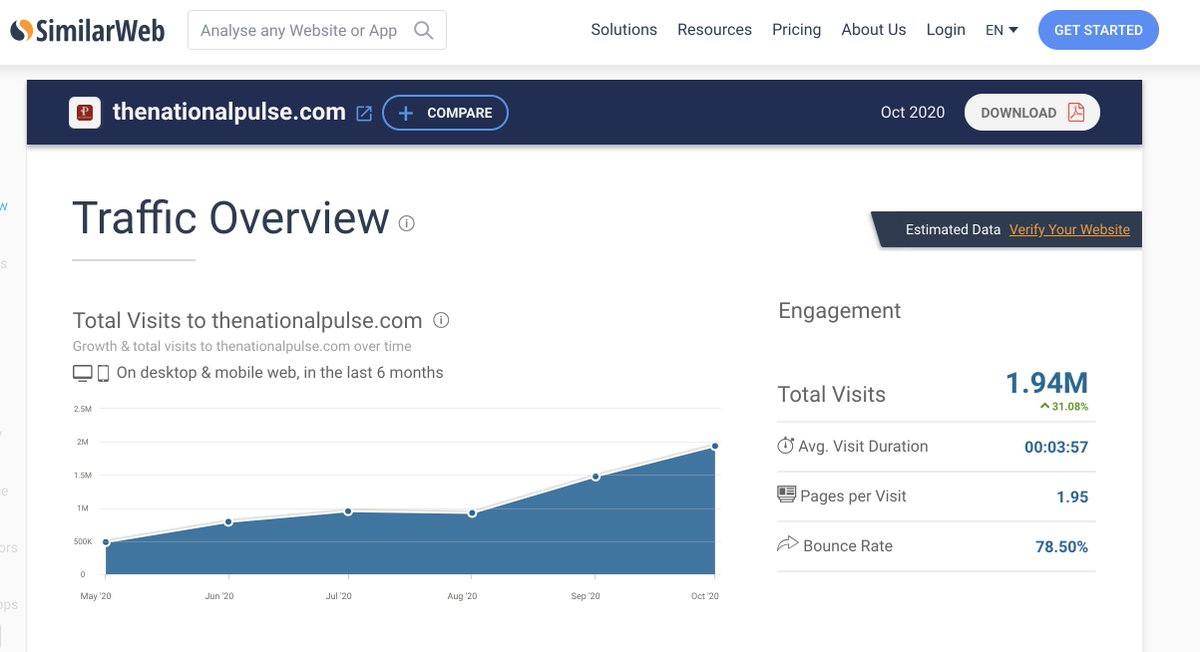Click the mobile device icon
The image size is (1200, 652).
point(102,373)
